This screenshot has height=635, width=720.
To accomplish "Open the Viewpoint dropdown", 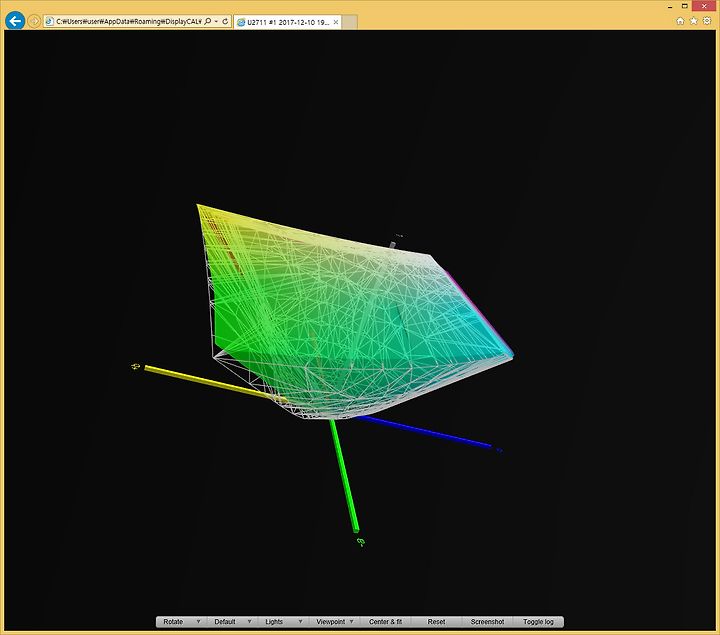I will point(335,622).
